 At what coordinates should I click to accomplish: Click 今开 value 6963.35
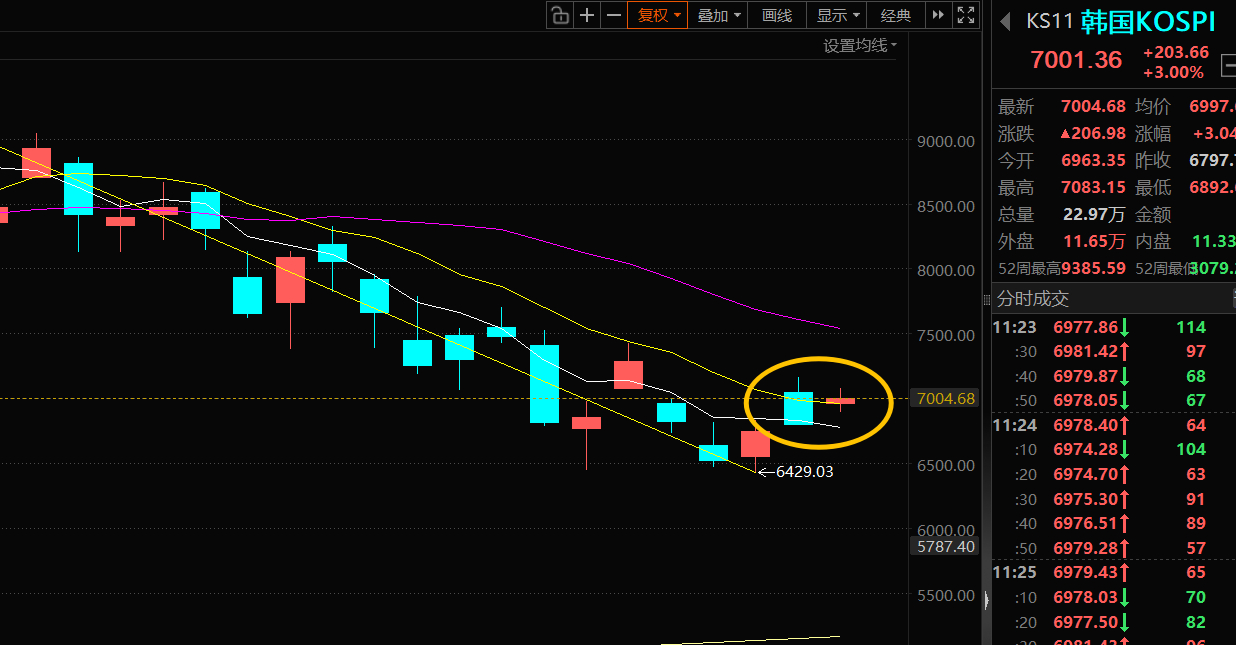coord(1092,161)
